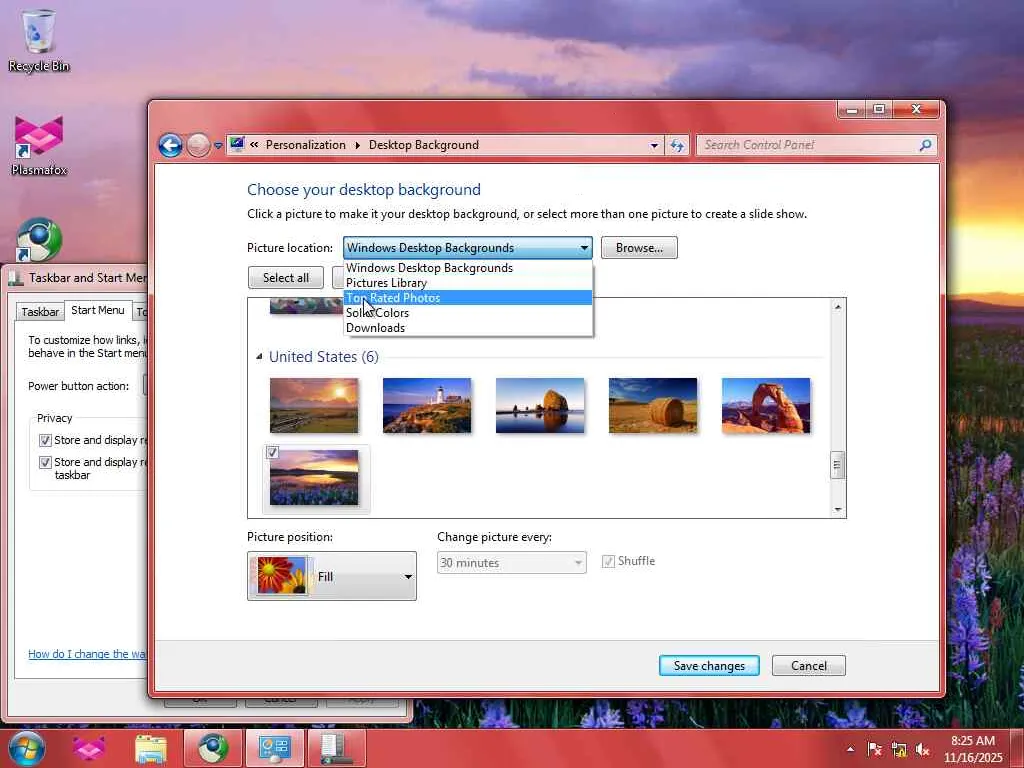Collapse the Picture location dropdown arrow
The height and width of the screenshot is (768, 1024).
pyautogui.click(x=584, y=248)
